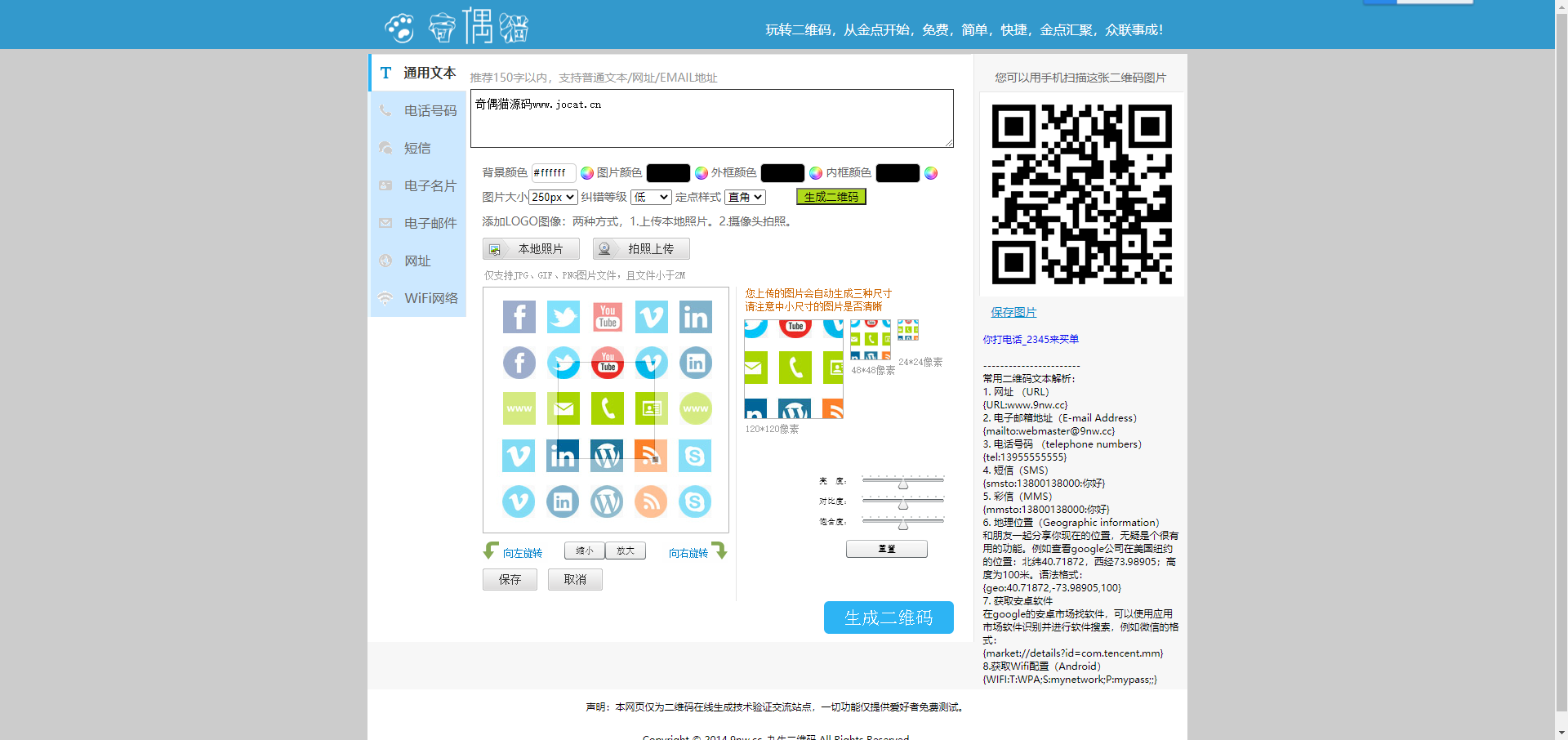Open color wheel for 内框颜色
Viewport: 1568px width, 740px height.
pyautogui.click(x=930, y=173)
